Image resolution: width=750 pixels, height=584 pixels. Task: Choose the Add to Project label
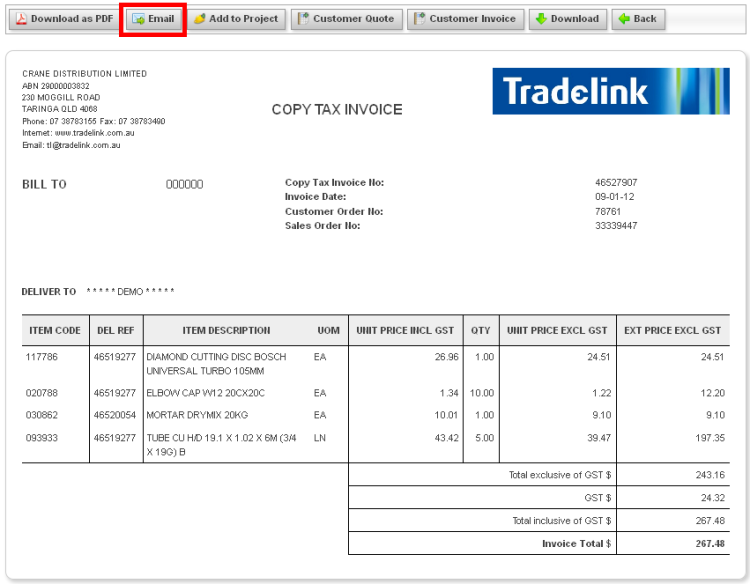(x=243, y=19)
